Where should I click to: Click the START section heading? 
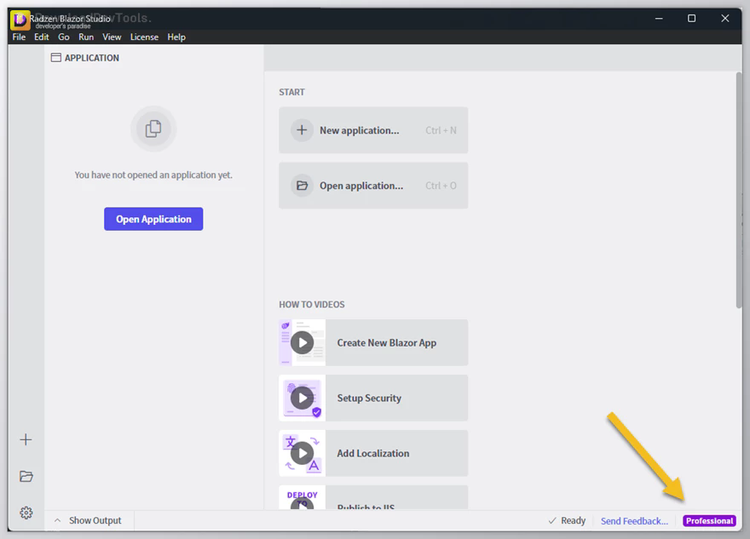(292, 92)
